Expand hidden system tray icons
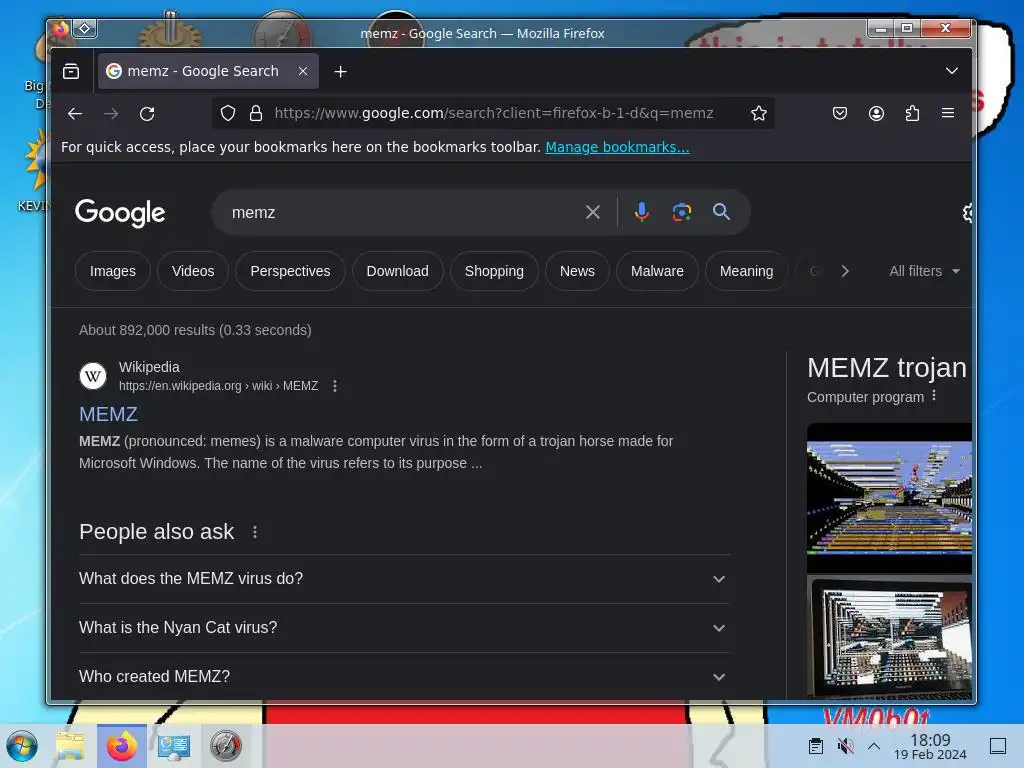1024x768 pixels. point(874,746)
